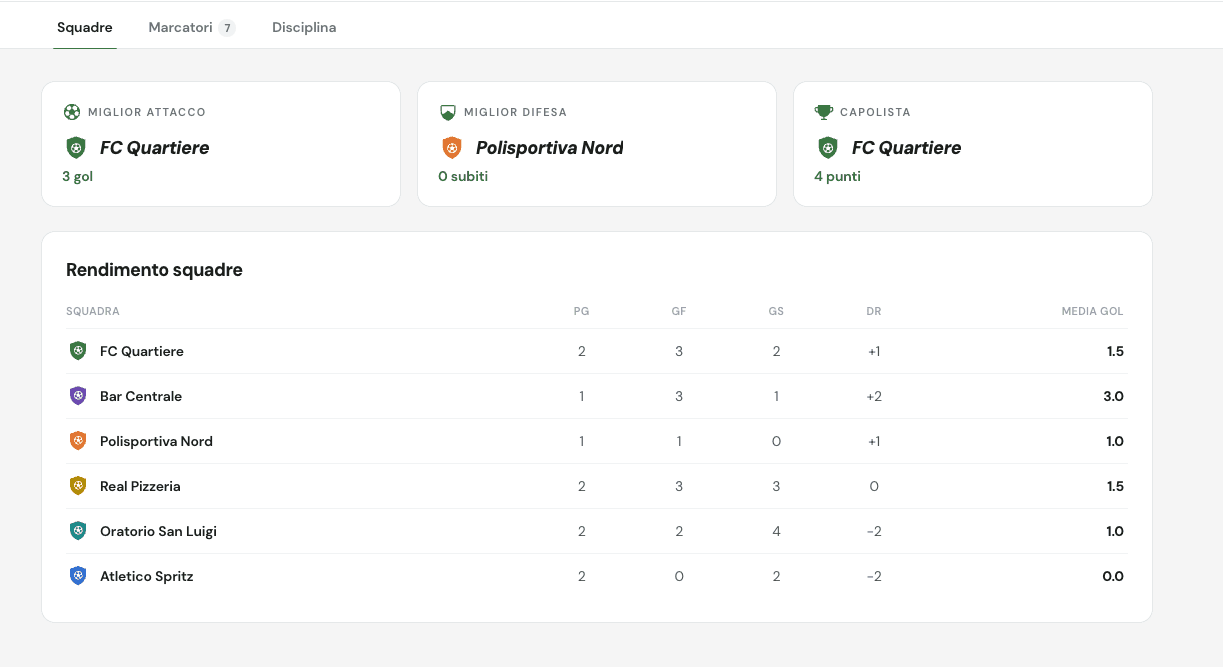This screenshot has height=667, width=1223.
Task: Click Oratorio San Luigi media gol 1.0
Action: pyautogui.click(x=1114, y=531)
